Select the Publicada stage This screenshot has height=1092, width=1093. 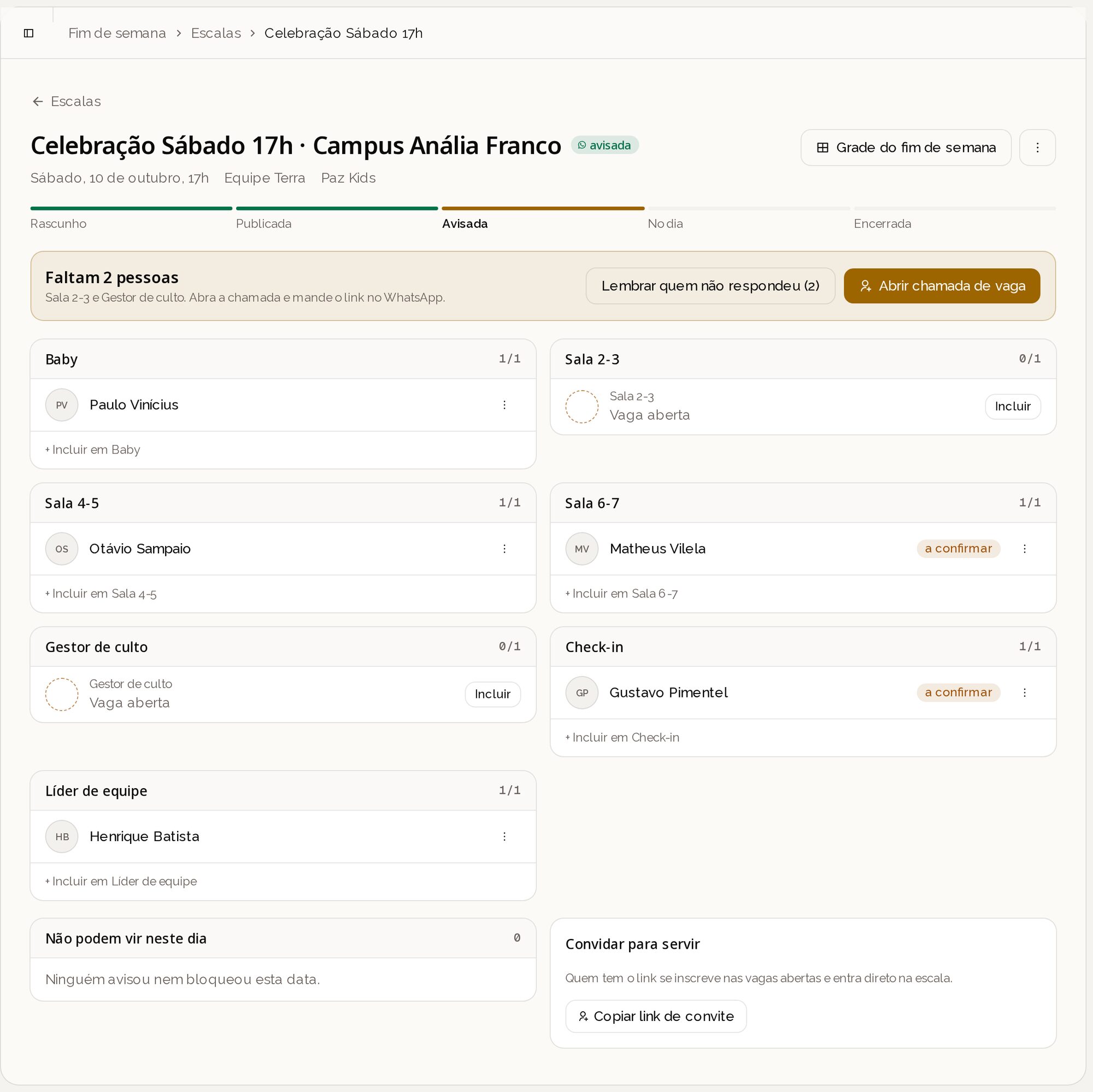337,218
